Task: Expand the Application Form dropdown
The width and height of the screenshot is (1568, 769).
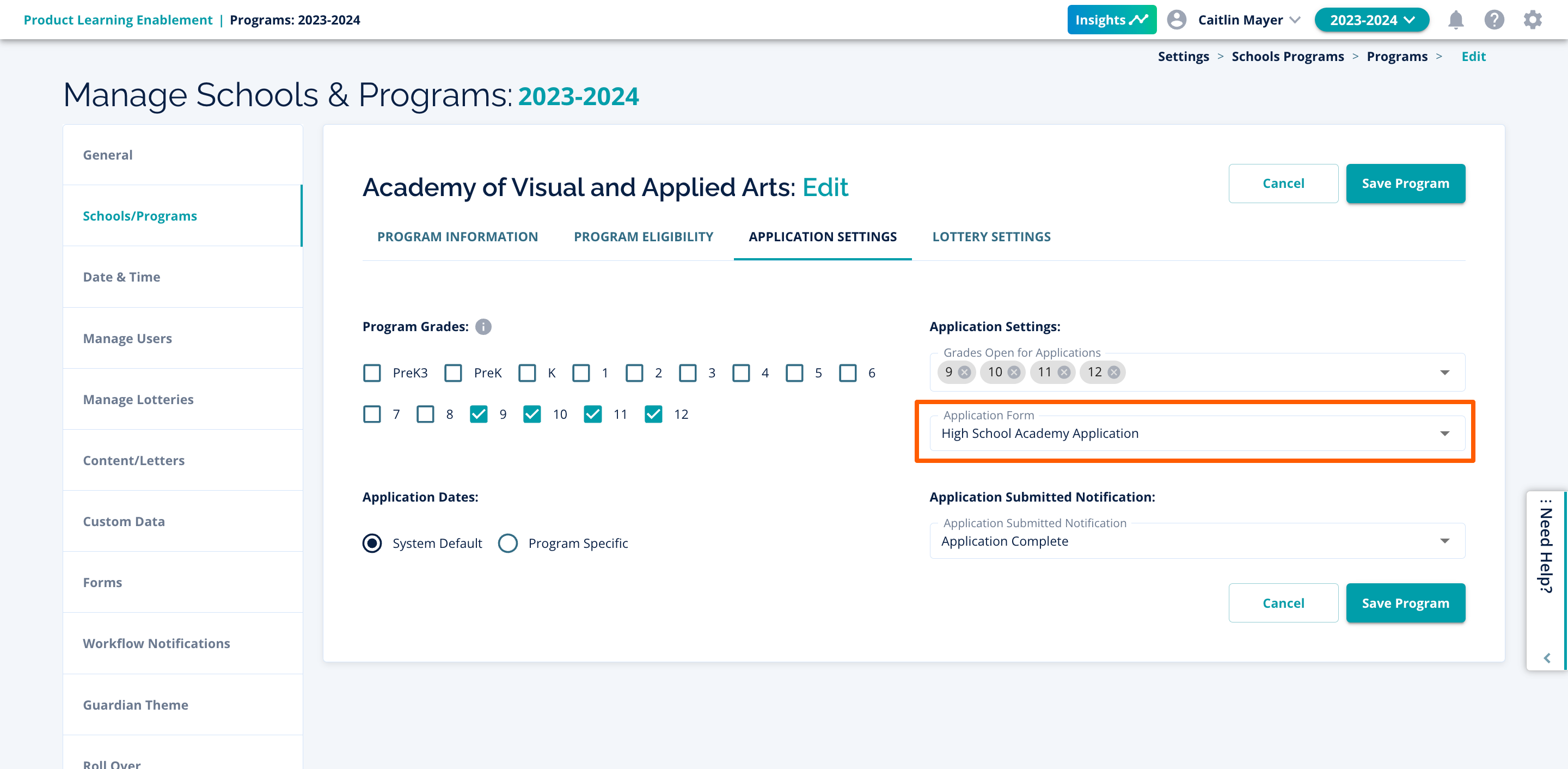Action: pyautogui.click(x=1444, y=434)
